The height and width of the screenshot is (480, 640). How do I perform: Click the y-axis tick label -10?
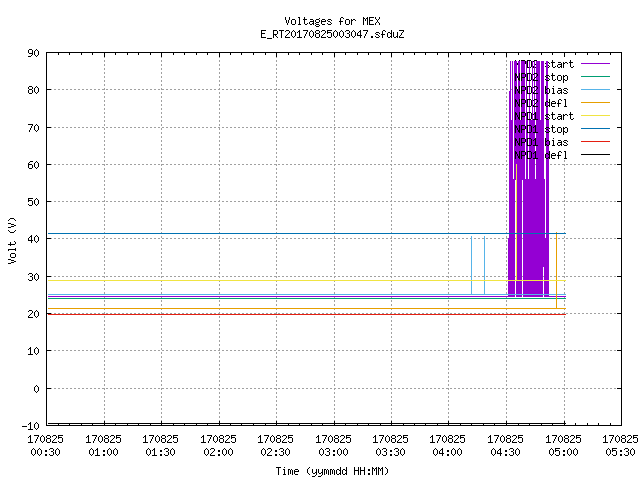pyautogui.click(x=31, y=426)
